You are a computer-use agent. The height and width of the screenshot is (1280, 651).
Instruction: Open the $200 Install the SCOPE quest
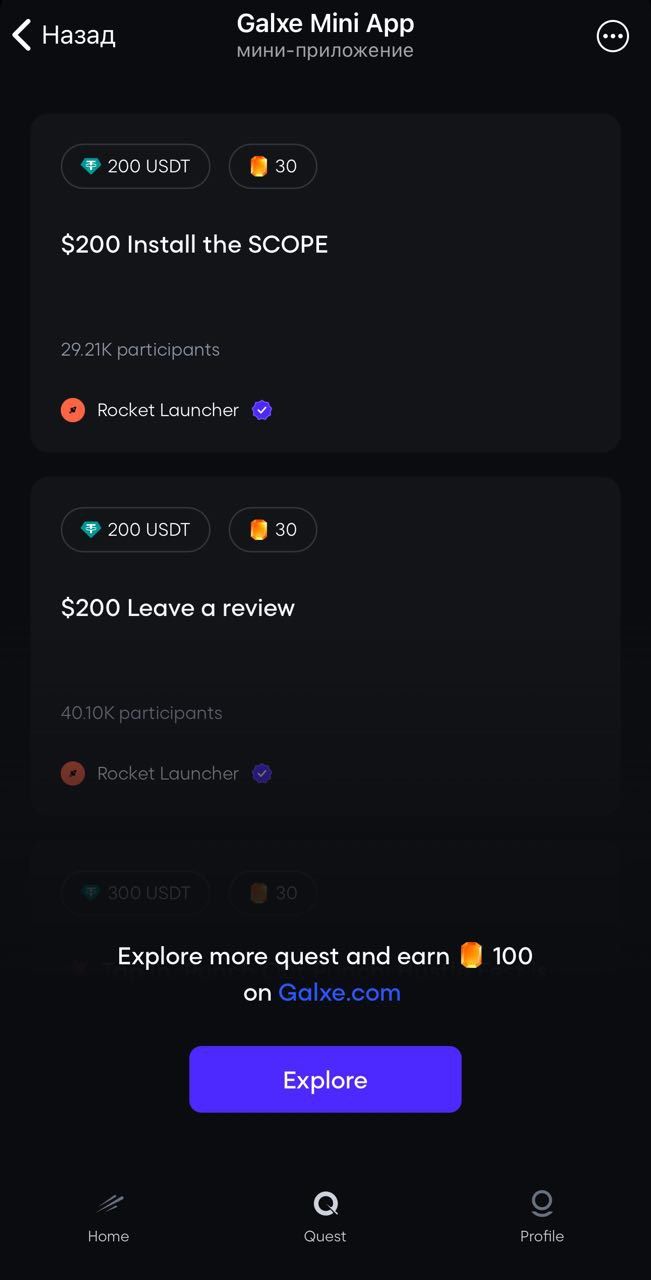click(x=195, y=244)
